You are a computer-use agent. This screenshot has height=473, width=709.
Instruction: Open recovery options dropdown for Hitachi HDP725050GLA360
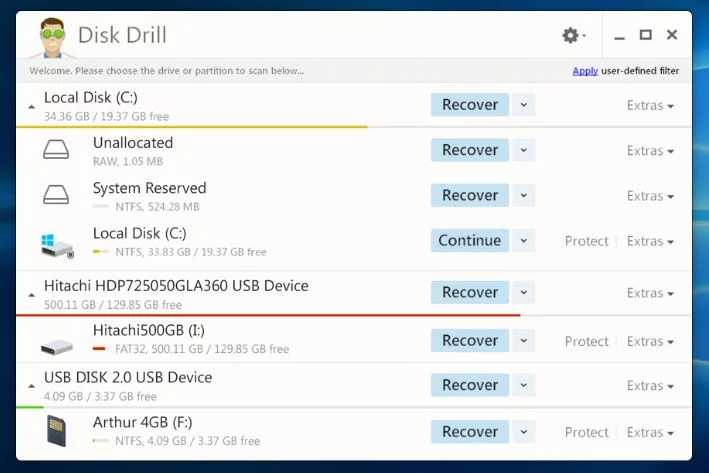524,293
